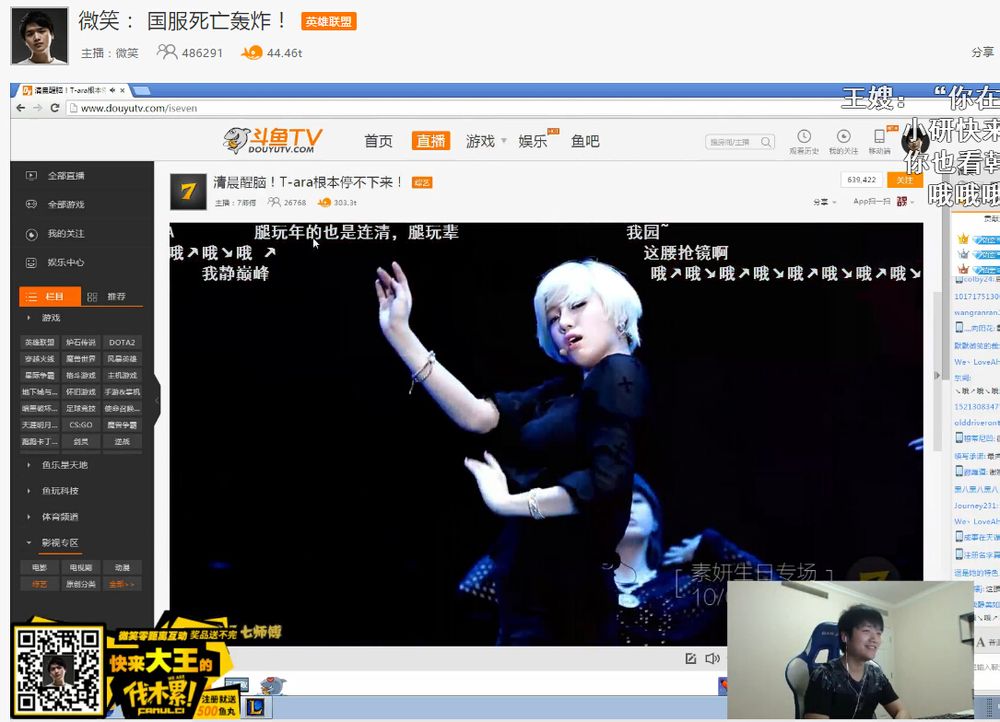Go to 首页 in navigation
This screenshot has height=722, width=1000.
[x=378, y=141]
